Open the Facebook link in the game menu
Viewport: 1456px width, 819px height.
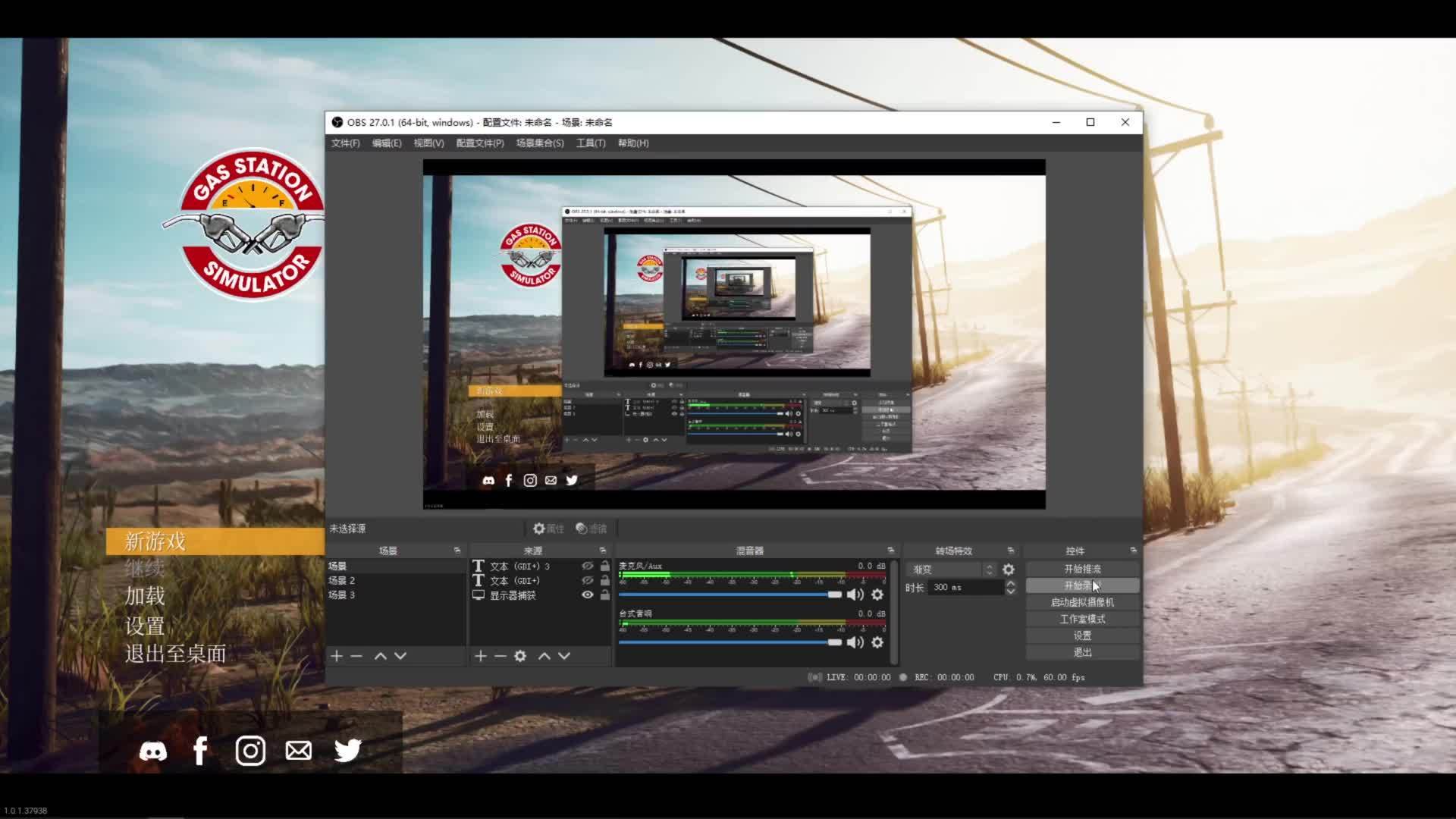click(x=201, y=751)
